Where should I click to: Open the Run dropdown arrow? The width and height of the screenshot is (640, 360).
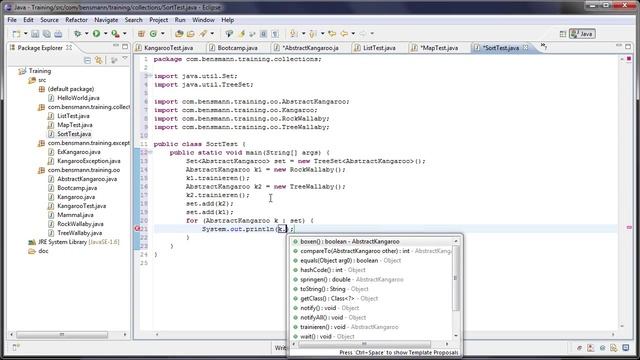(105, 34)
